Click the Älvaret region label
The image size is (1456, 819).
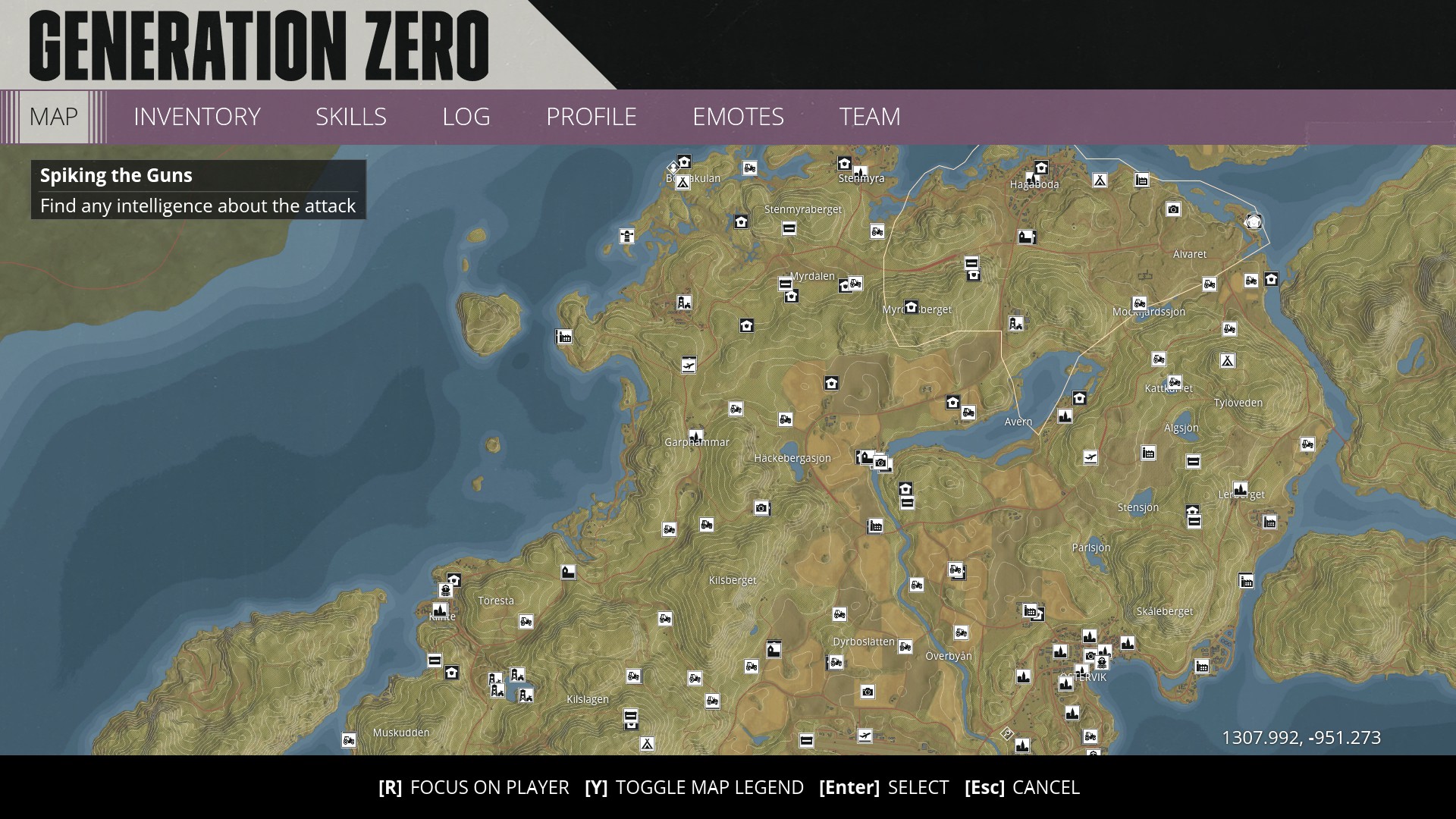1190,254
